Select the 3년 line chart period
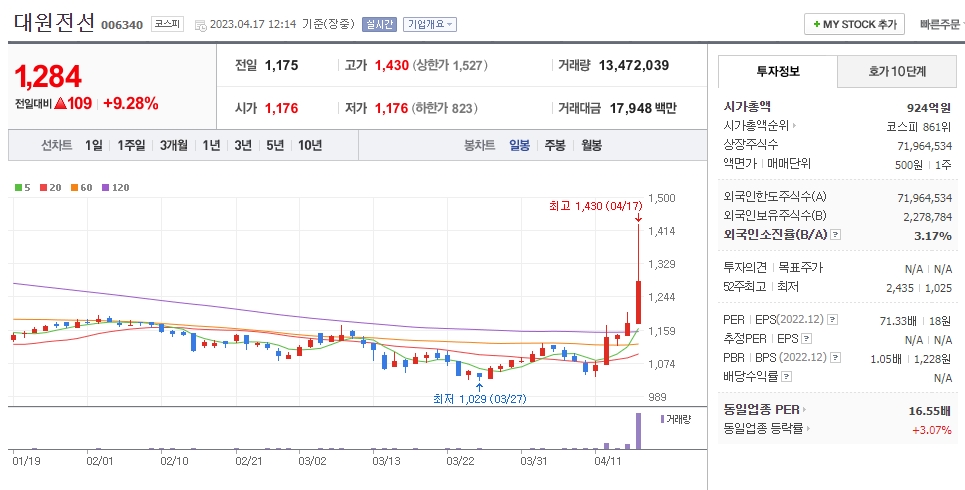Image resolution: width=965 pixels, height=490 pixels. click(x=243, y=145)
